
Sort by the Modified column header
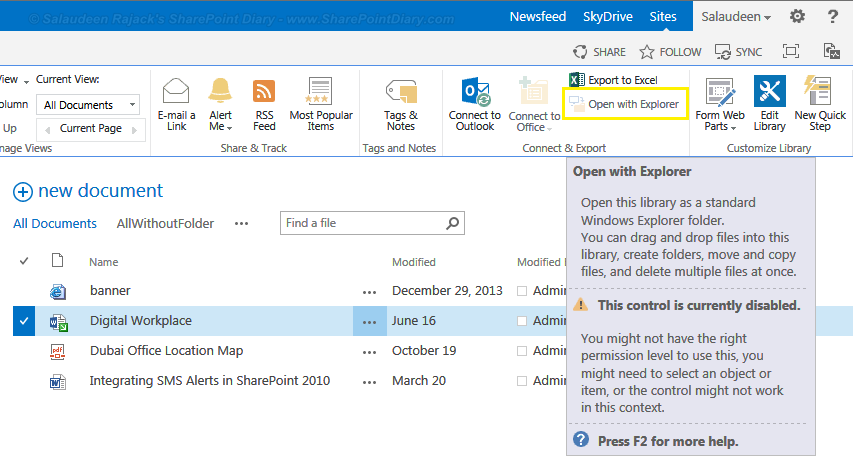(414, 262)
